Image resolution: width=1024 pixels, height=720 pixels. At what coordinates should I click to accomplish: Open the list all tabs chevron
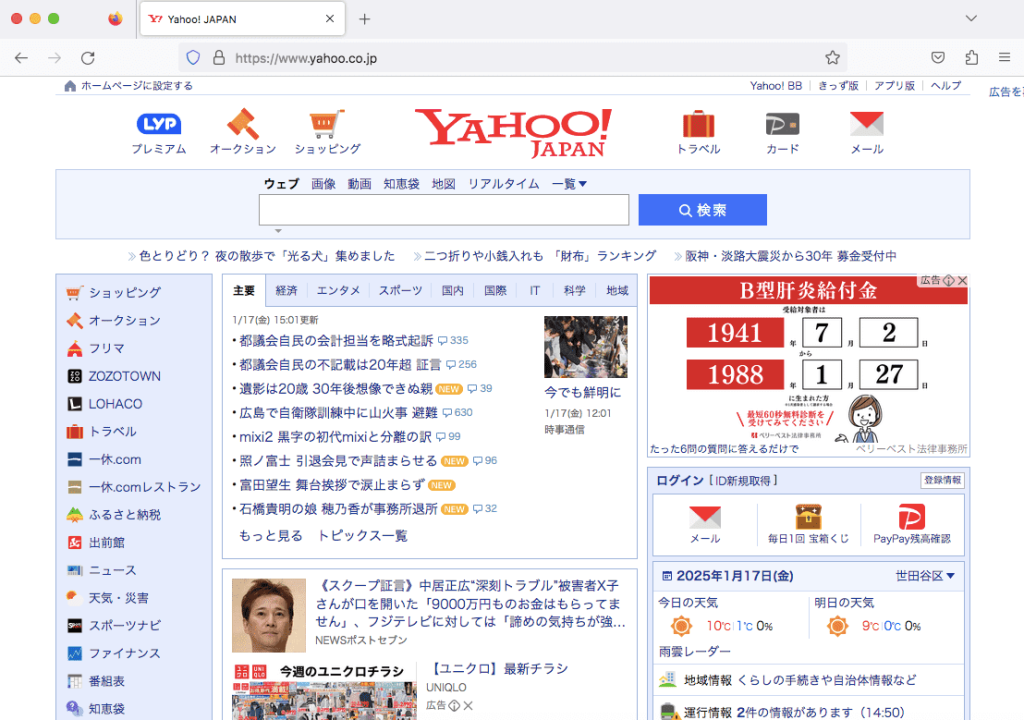pos(971,18)
